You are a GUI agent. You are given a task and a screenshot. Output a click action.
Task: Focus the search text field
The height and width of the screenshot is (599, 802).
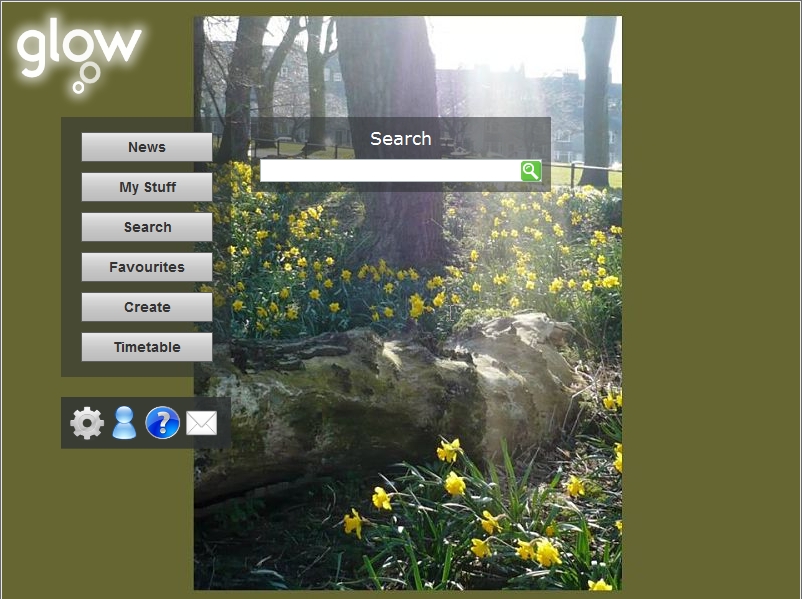390,171
